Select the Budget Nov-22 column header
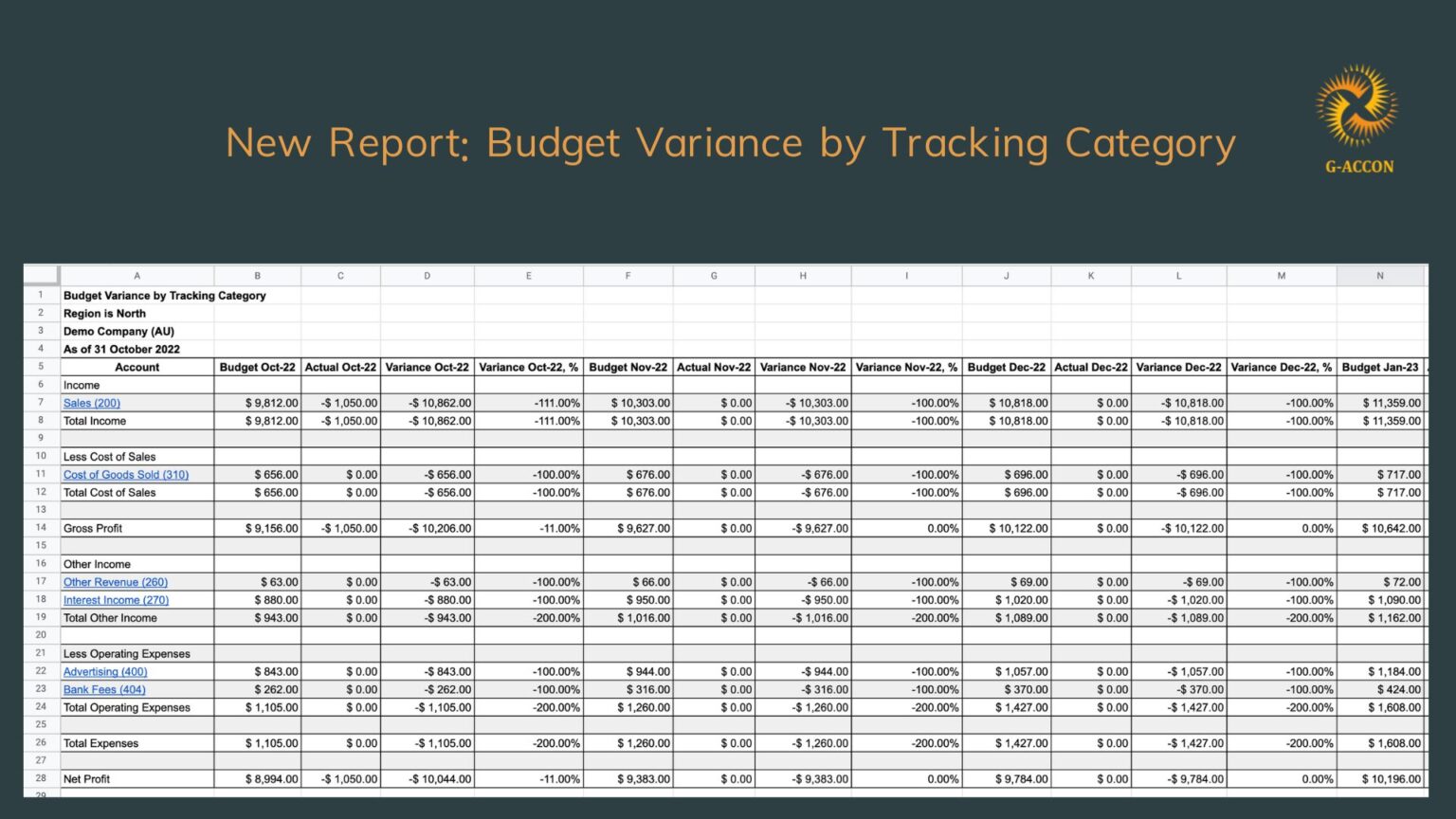This screenshot has width=1456, height=819. [x=628, y=367]
